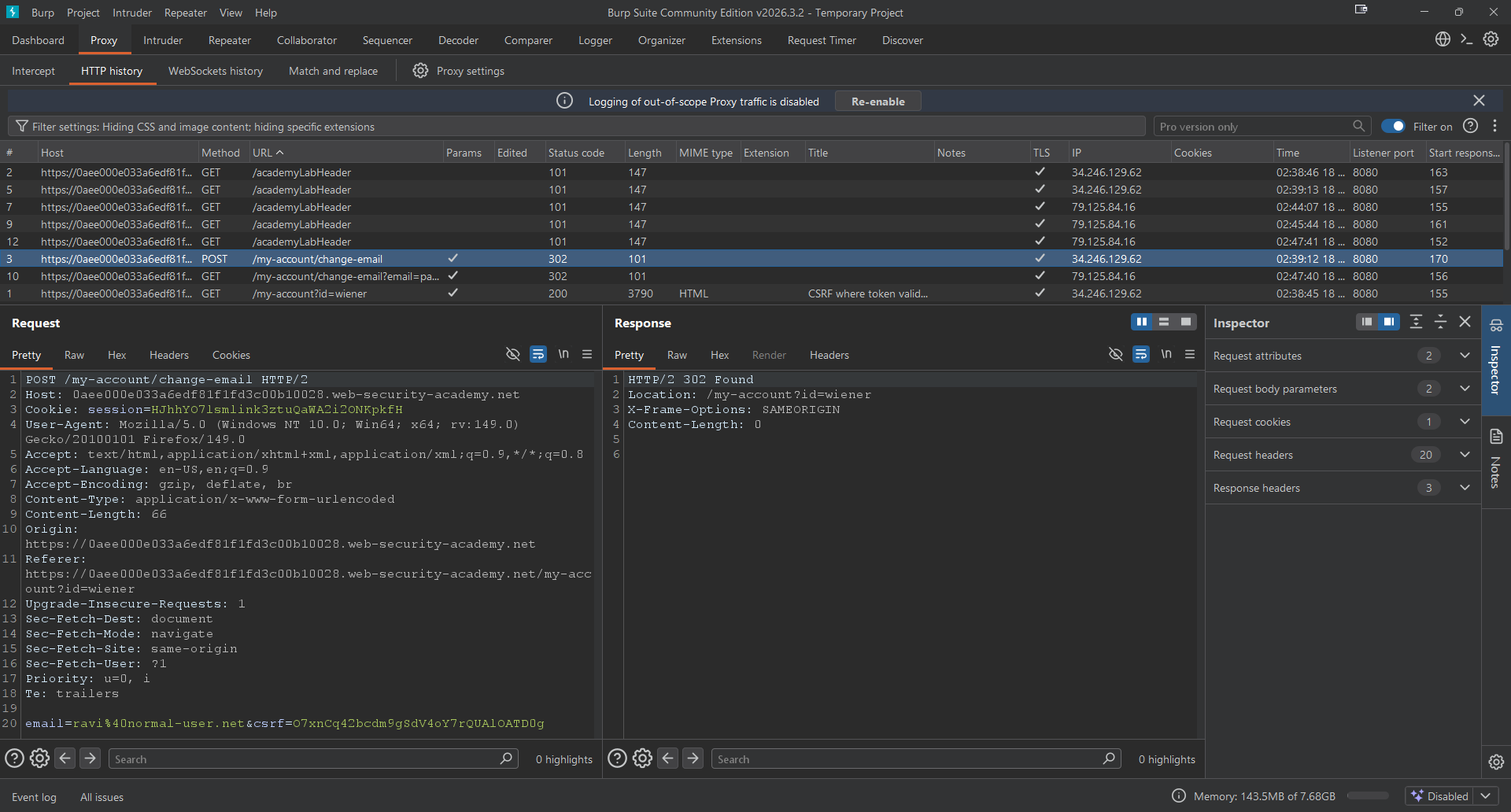
Task: Dock Inspector to the left side
Action: [1367, 322]
